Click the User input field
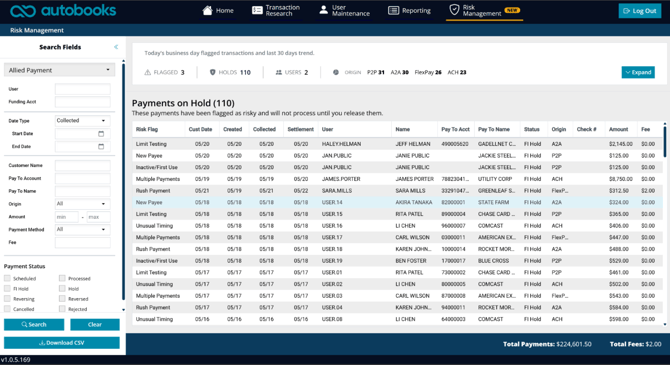The width and height of the screenshot is (670, 365). [82, 89]
